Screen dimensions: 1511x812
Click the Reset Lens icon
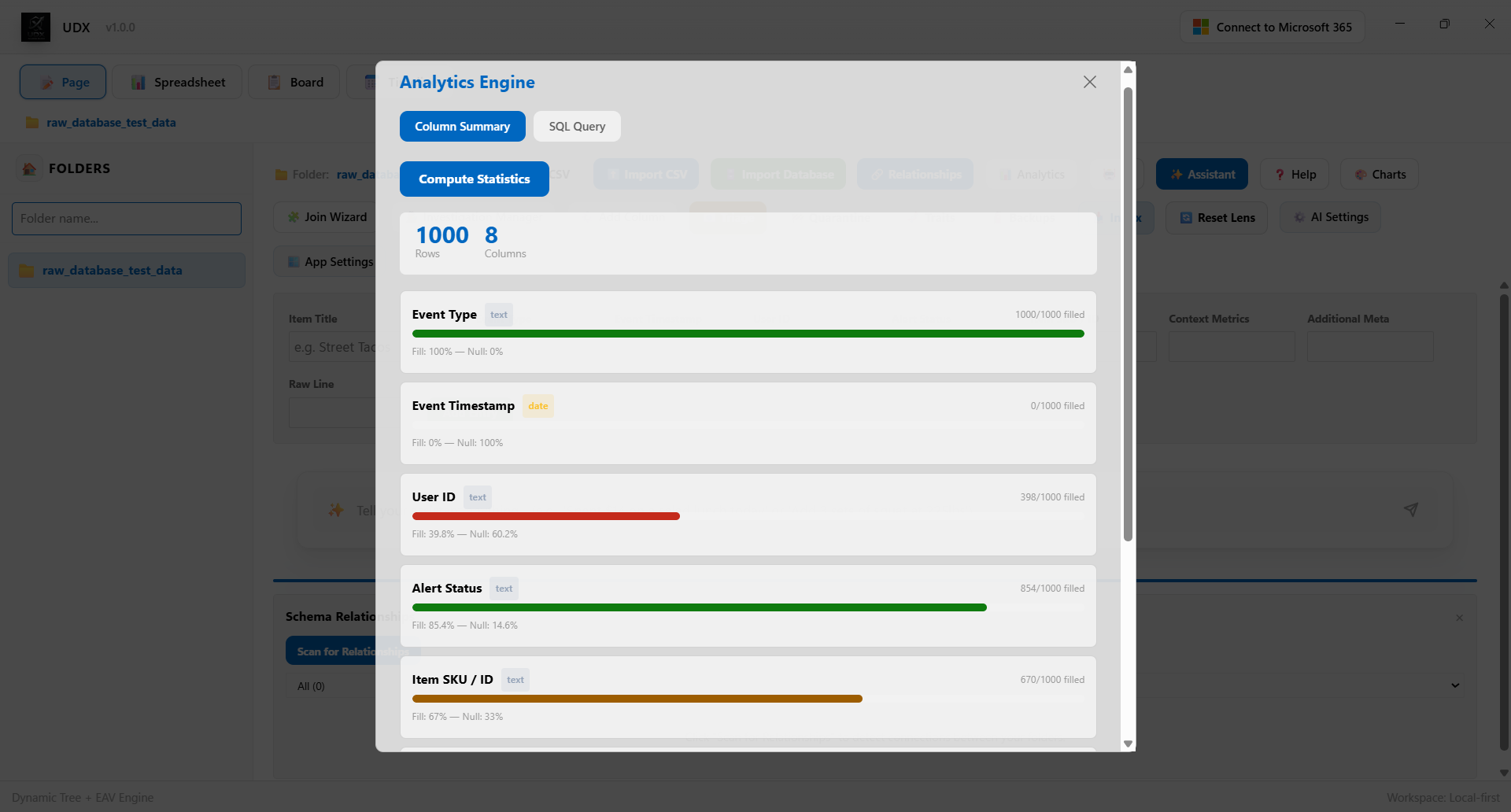[x=1186, y=218]
